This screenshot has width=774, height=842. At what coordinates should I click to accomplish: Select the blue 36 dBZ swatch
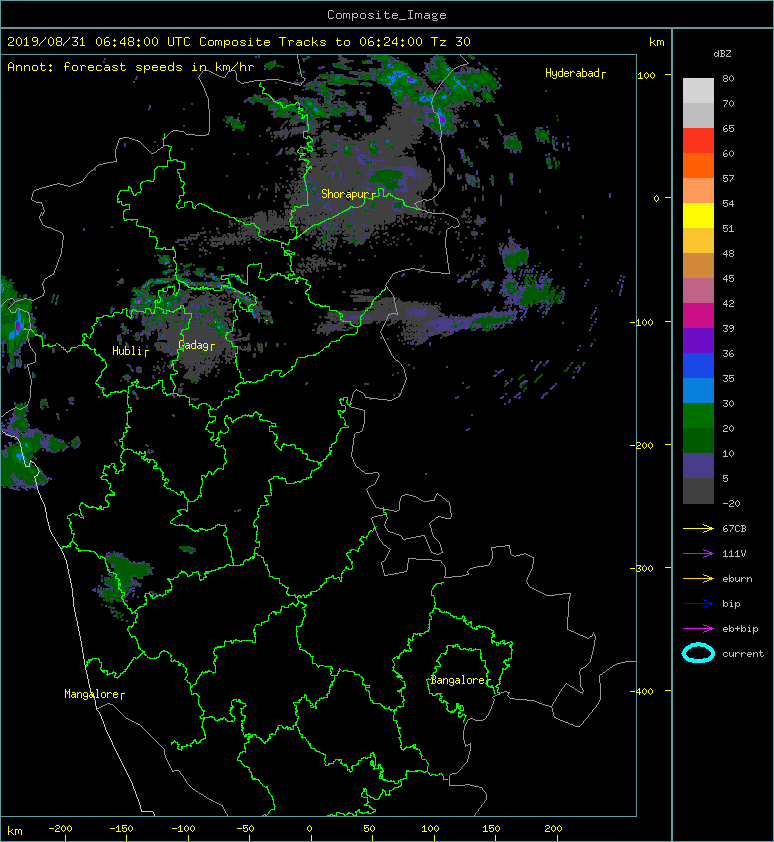tap(698, 365)
